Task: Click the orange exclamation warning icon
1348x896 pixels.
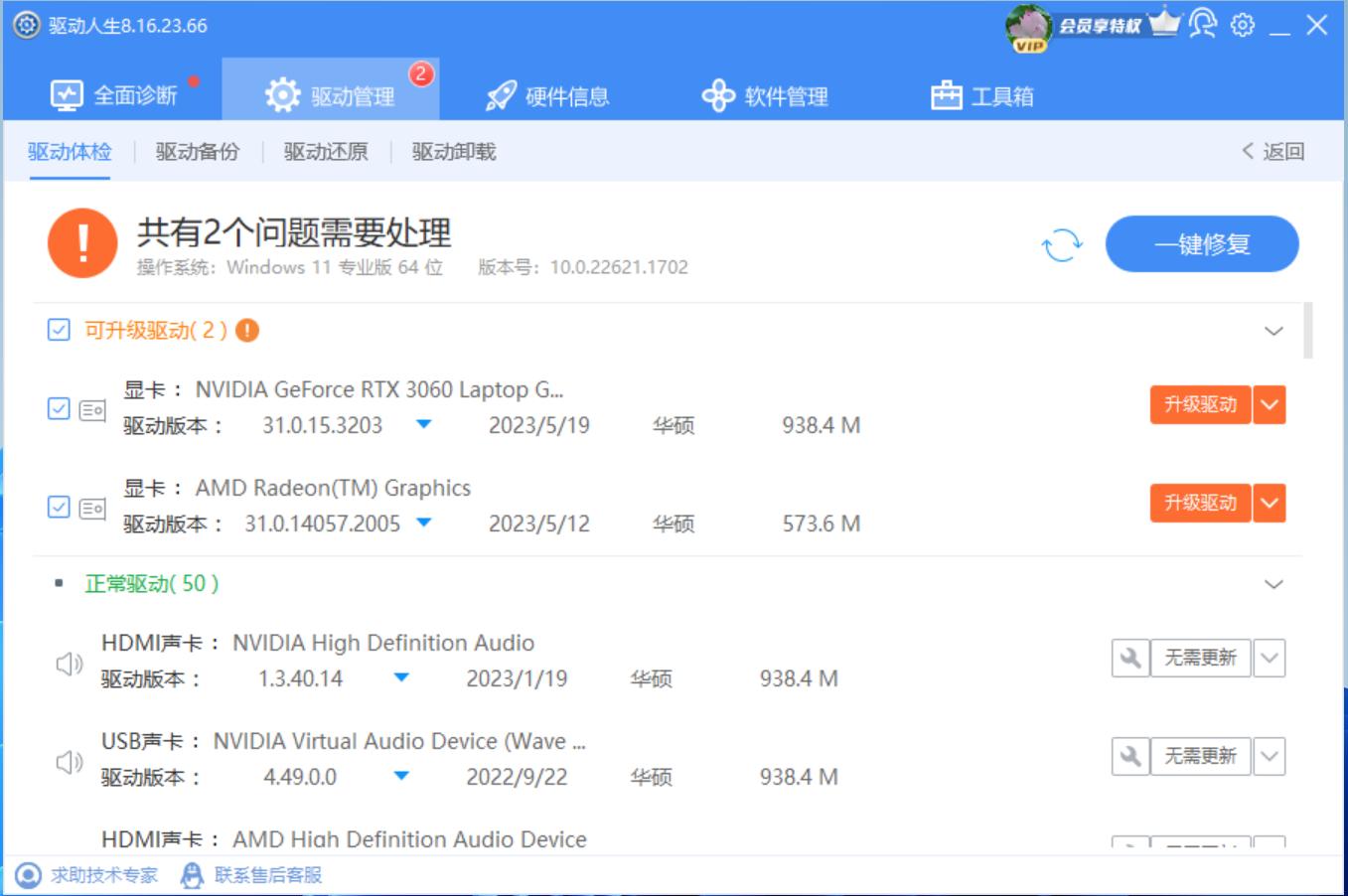Action: [x=84, y=242]
